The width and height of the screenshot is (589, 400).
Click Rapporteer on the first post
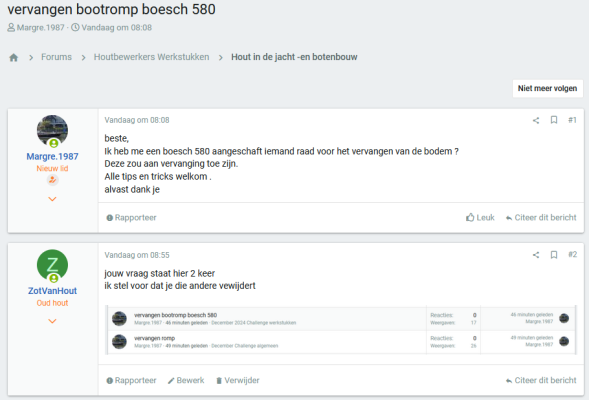[131, 217]
